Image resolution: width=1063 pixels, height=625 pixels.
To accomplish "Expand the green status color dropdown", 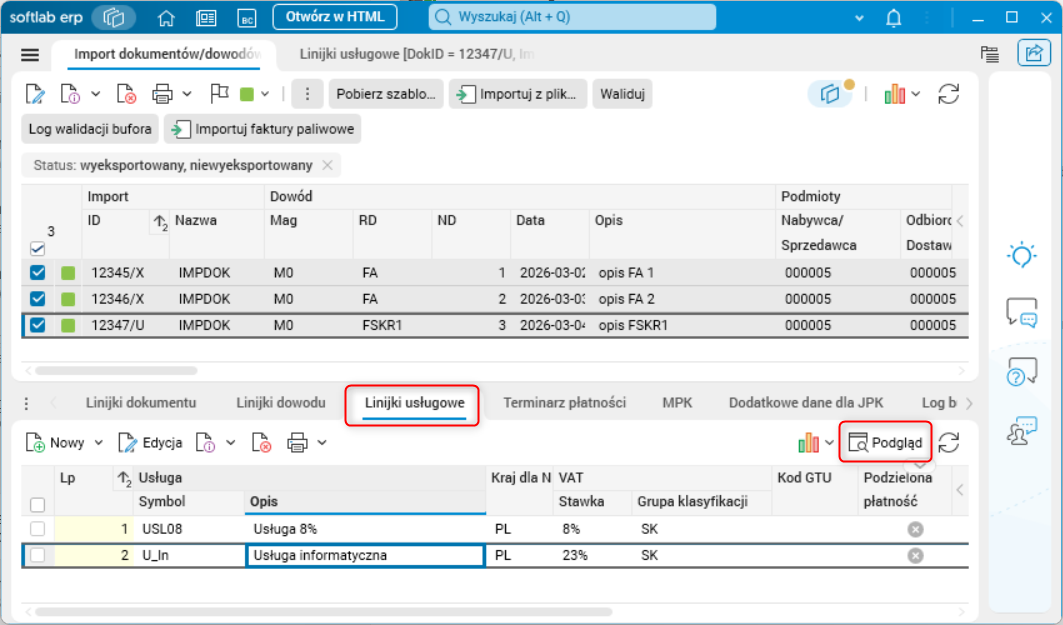I will pyautogui.click(x=265, y=94).
